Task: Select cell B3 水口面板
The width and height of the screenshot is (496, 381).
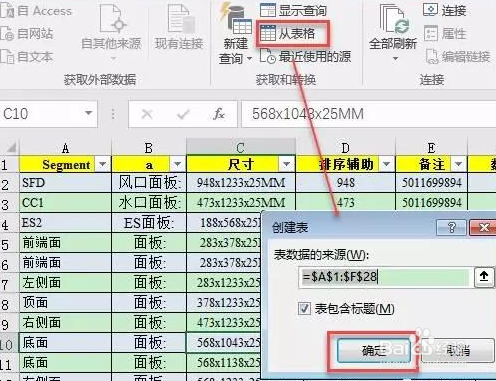Action: click(149, 203)
